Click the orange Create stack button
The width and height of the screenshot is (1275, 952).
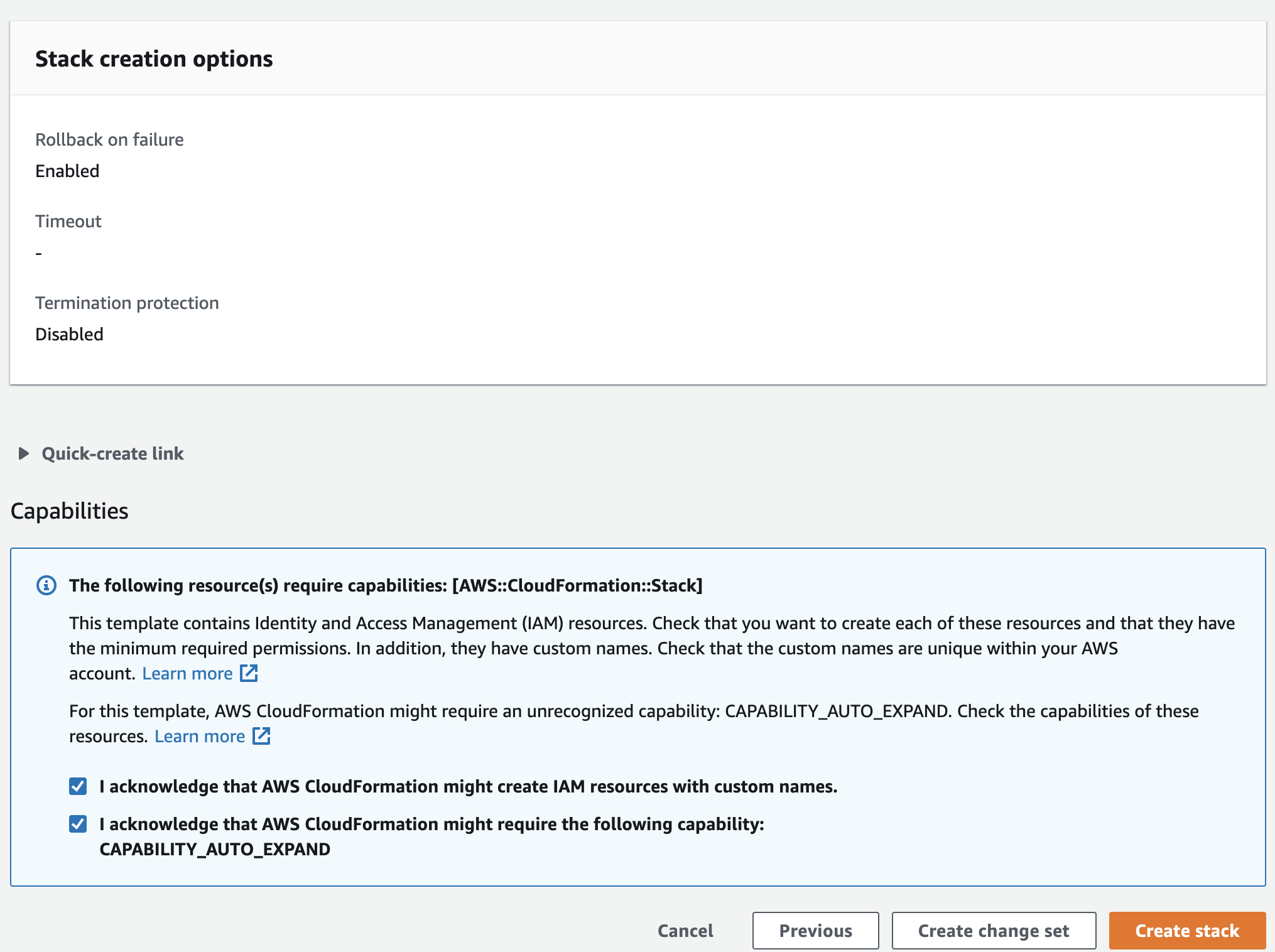tap(1187, 931)
